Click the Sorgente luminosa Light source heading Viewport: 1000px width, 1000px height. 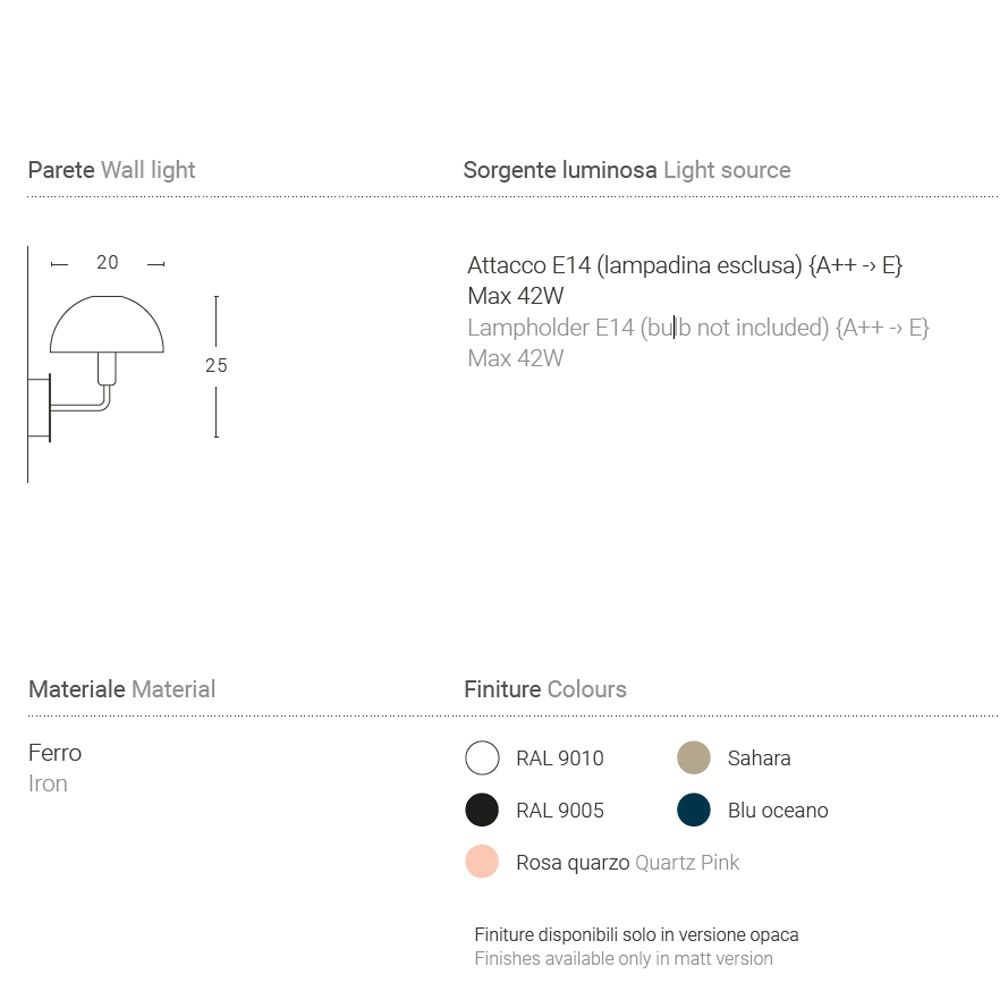click(x=627, y=170)
